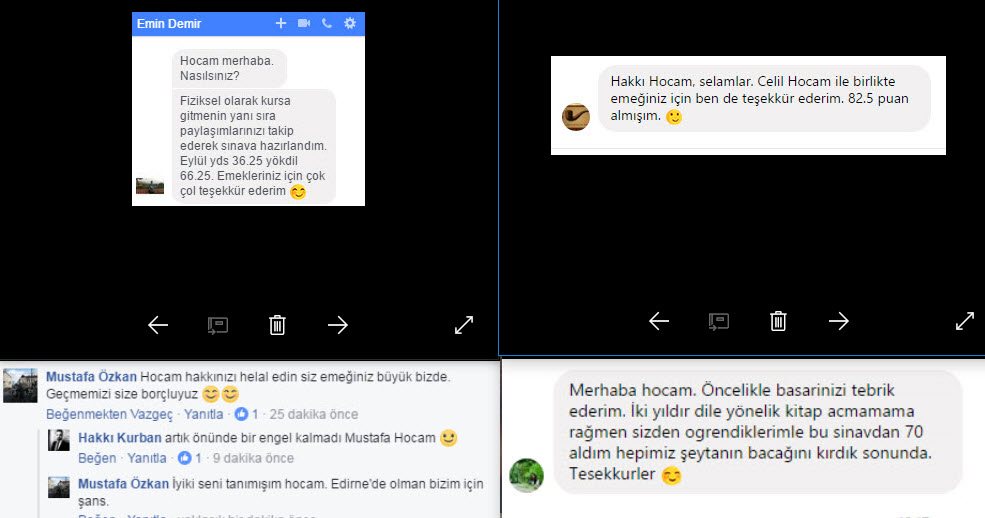
Task: Start video call with Emin Demir
Action: (304, 23)
